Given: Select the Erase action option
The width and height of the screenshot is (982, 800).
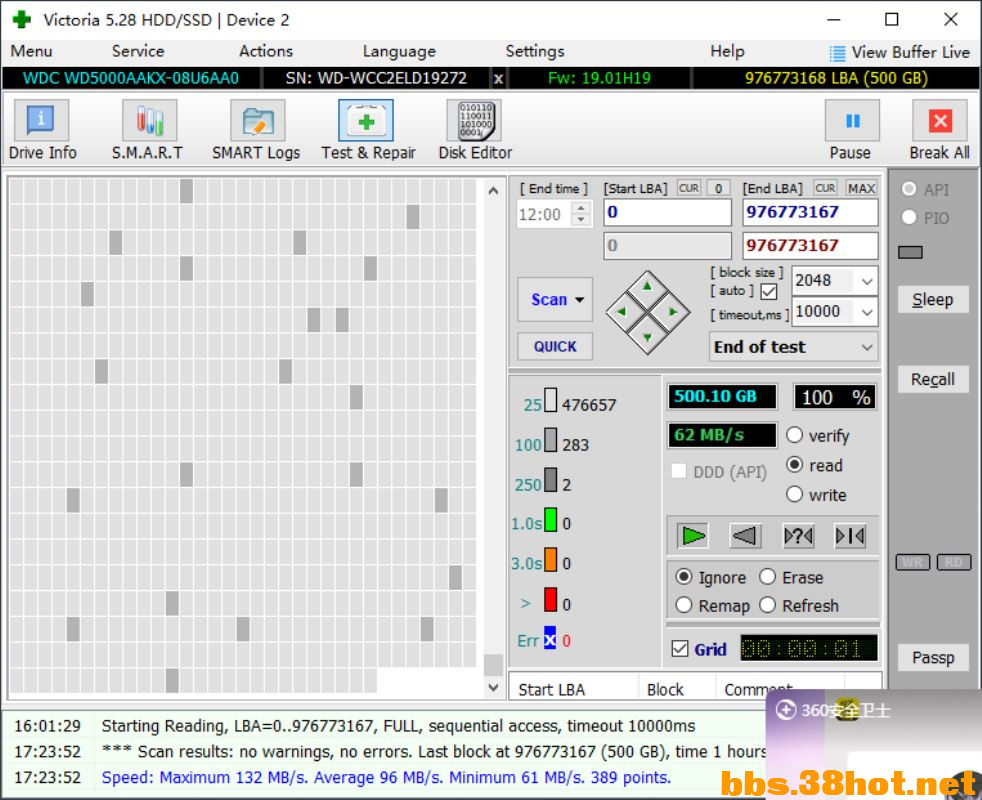Looking at the screenshot, I should (767, 576).
